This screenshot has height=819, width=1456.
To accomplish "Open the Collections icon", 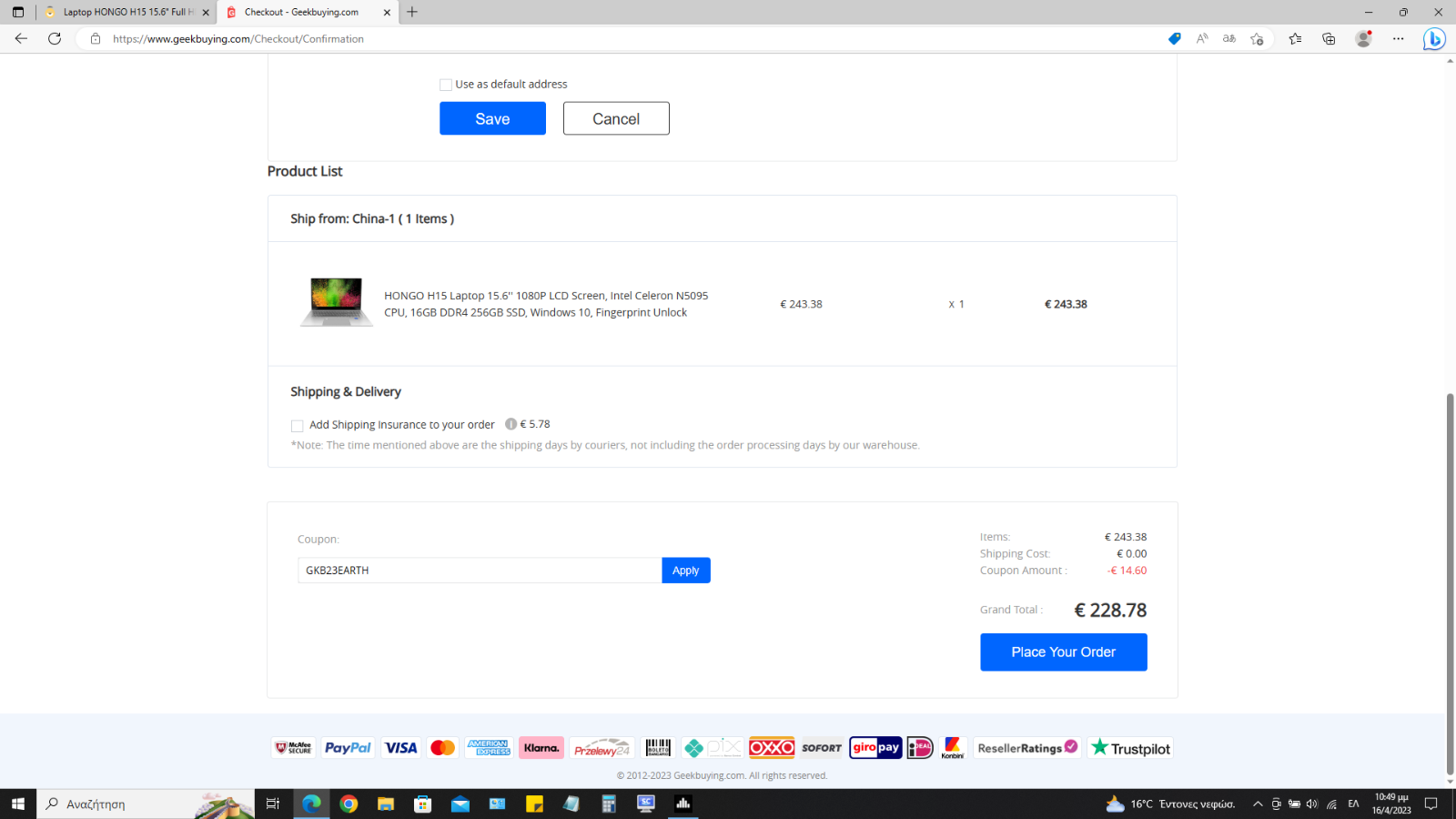I will 1329,38.
